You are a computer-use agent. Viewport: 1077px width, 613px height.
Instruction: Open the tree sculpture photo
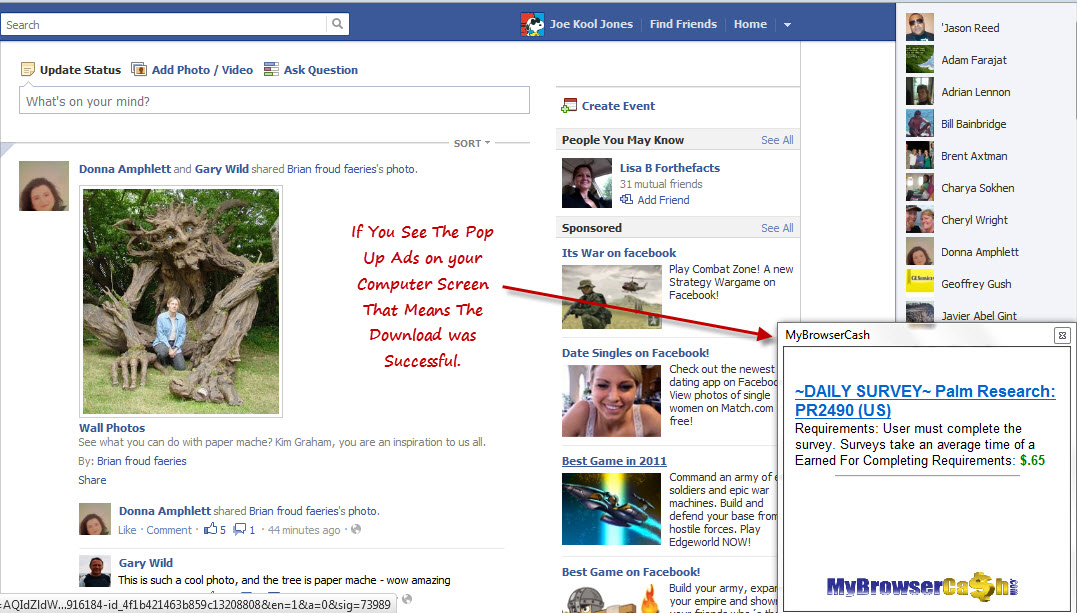181,301
